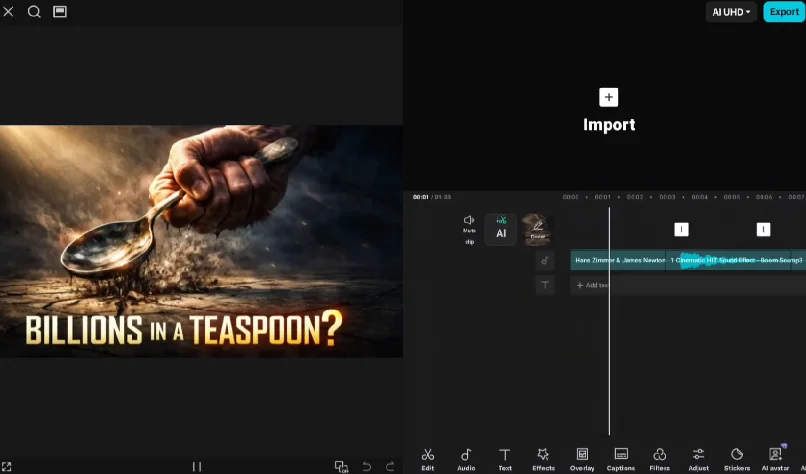Open the Cover thumbnail editor
The image size is (806, 474).
pyautogui.click(x=538, y=229)
